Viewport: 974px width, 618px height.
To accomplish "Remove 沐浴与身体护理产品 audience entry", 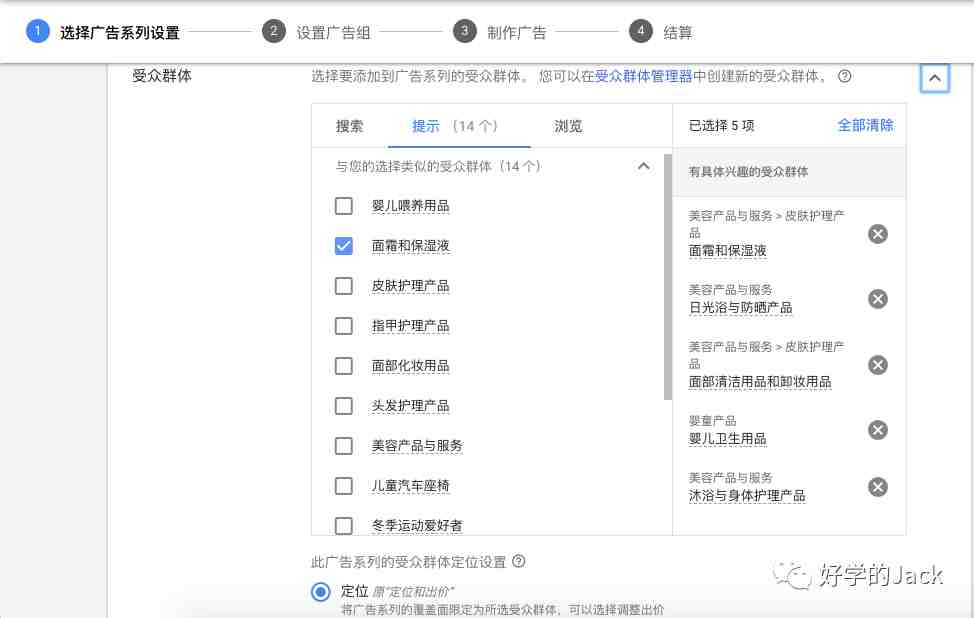I will click(x=877, y=487).
